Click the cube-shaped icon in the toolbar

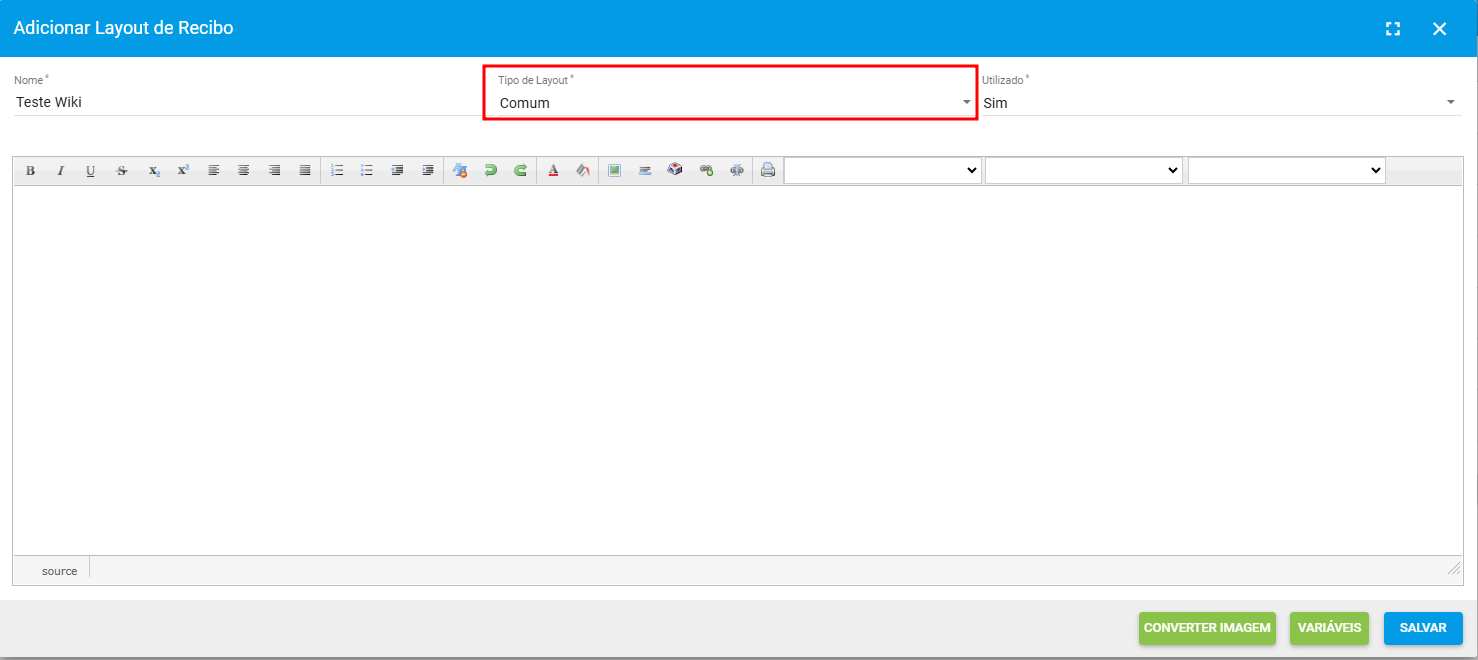[675, 171]
